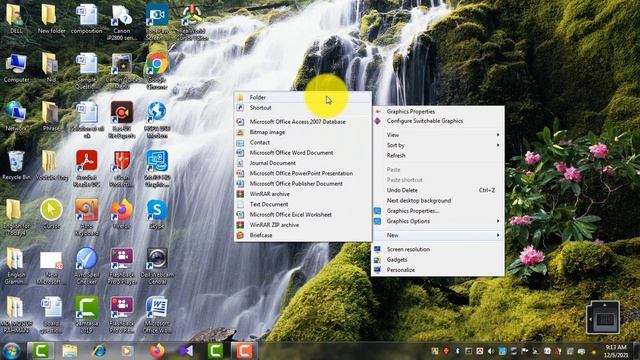Screen dimensions: 640x360
Task: Select the Network desktop icon
Action: 16,116
